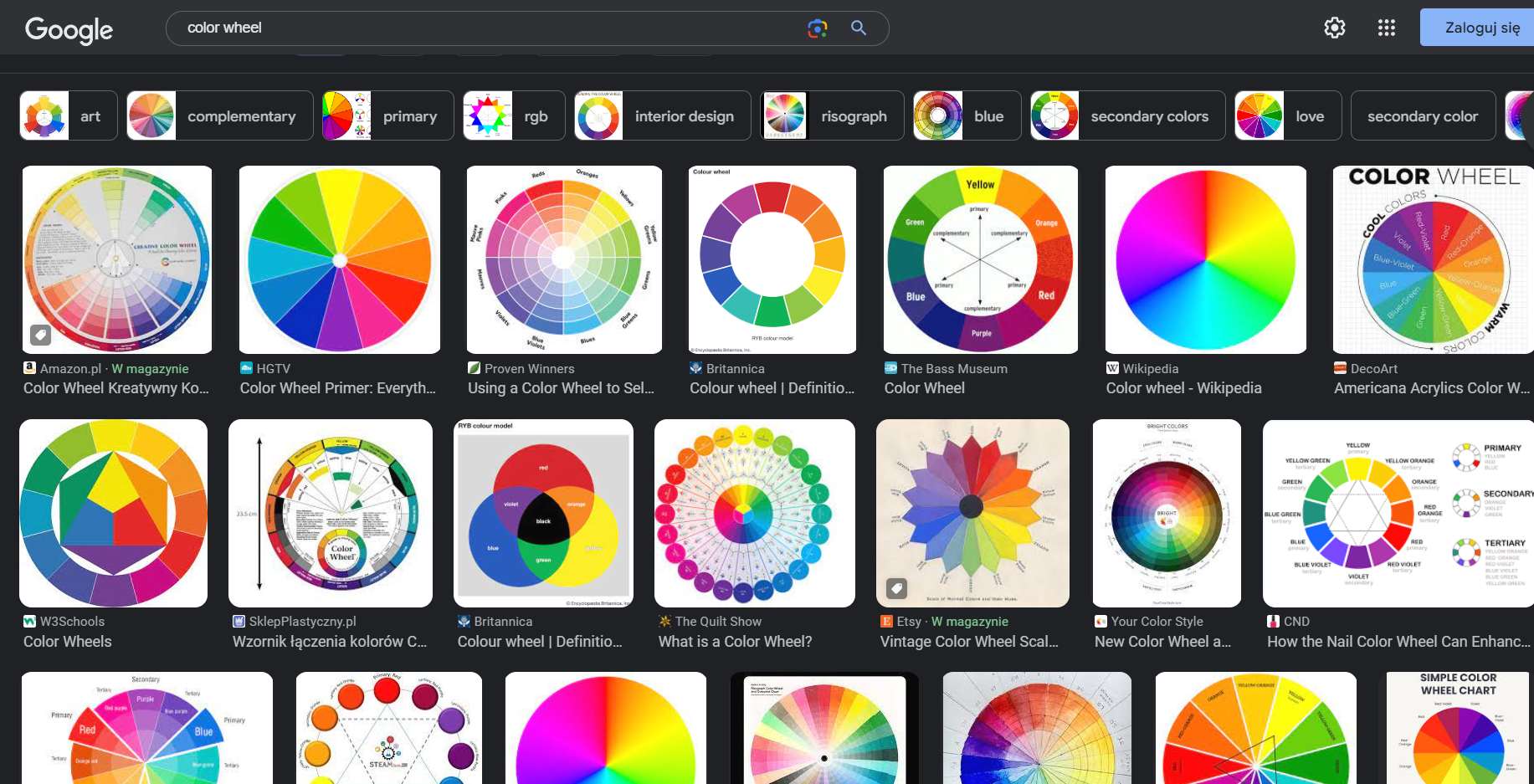
Task: Click the magnifier search button
Action: 859,28
